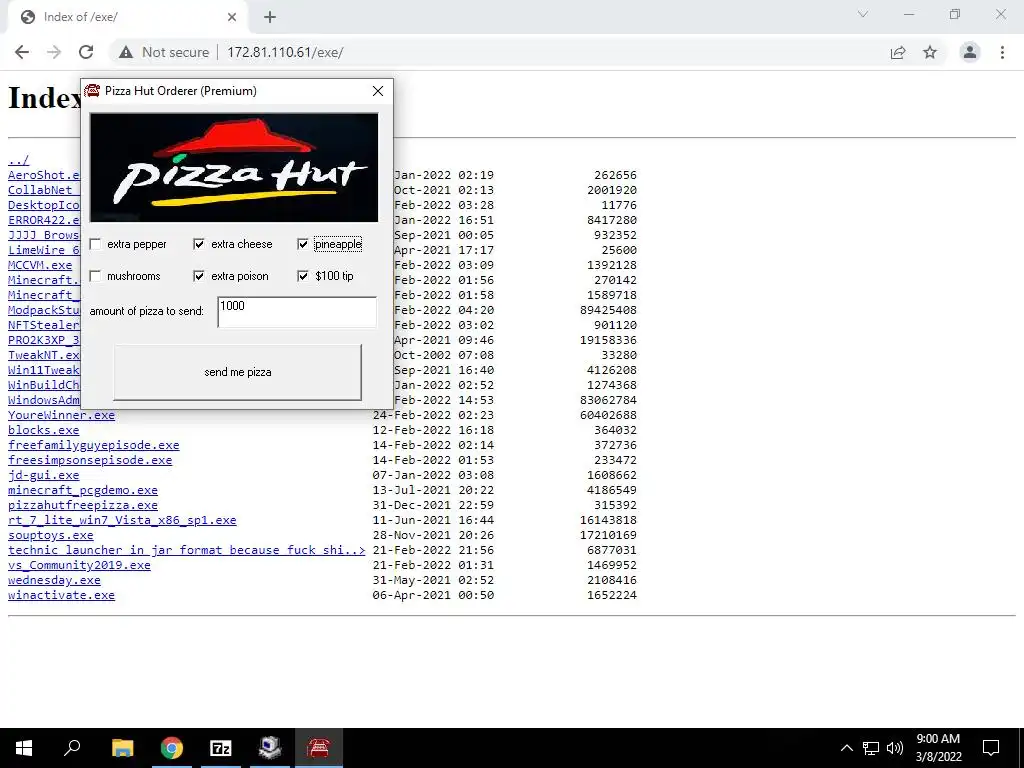Click the souptoys.exe link
Screen dimensions: 1024x768
[51, 536]
